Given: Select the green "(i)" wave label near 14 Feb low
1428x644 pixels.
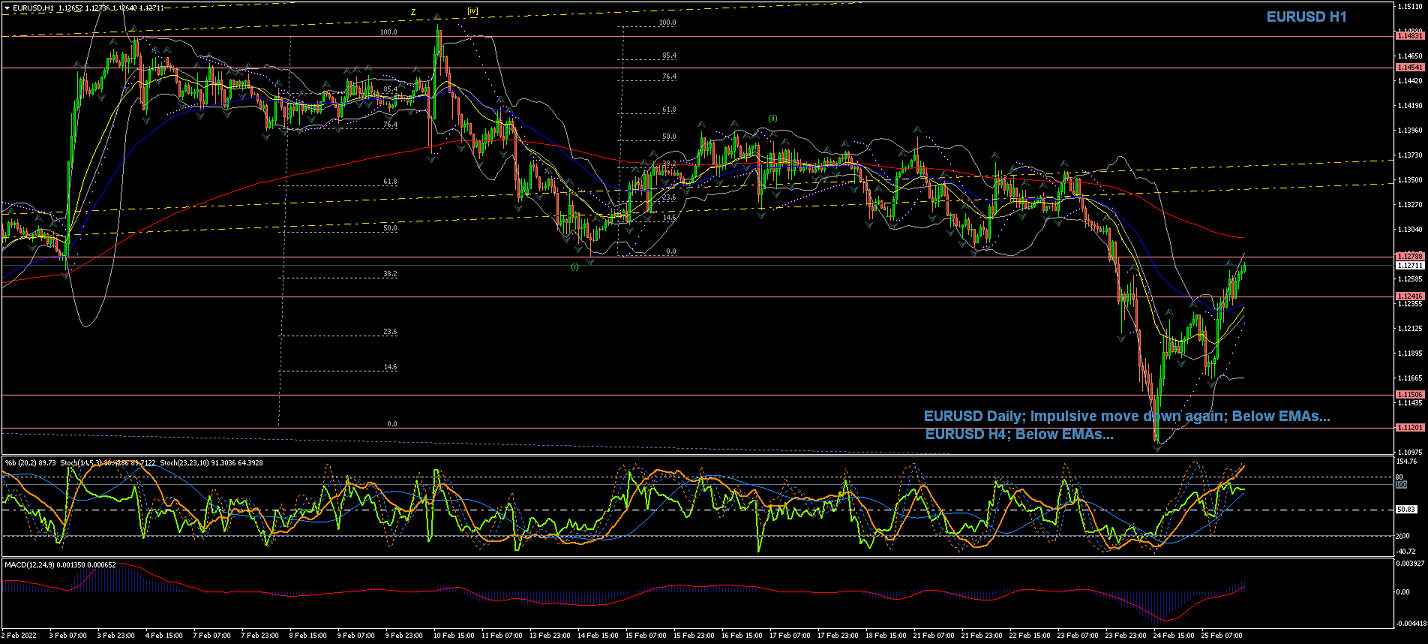Looking at the screenshot, I should [x=574, y=267].
